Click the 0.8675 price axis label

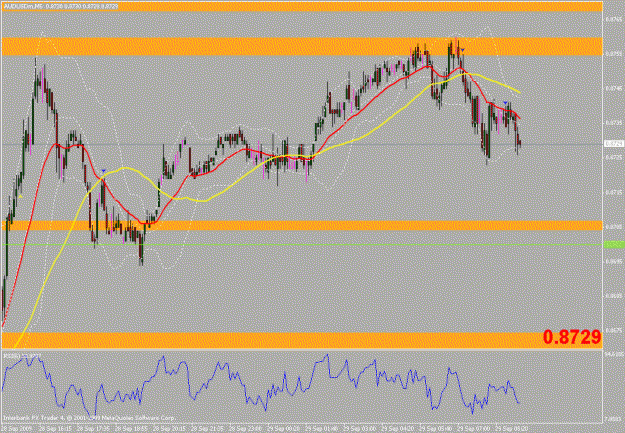click(614, 330)
